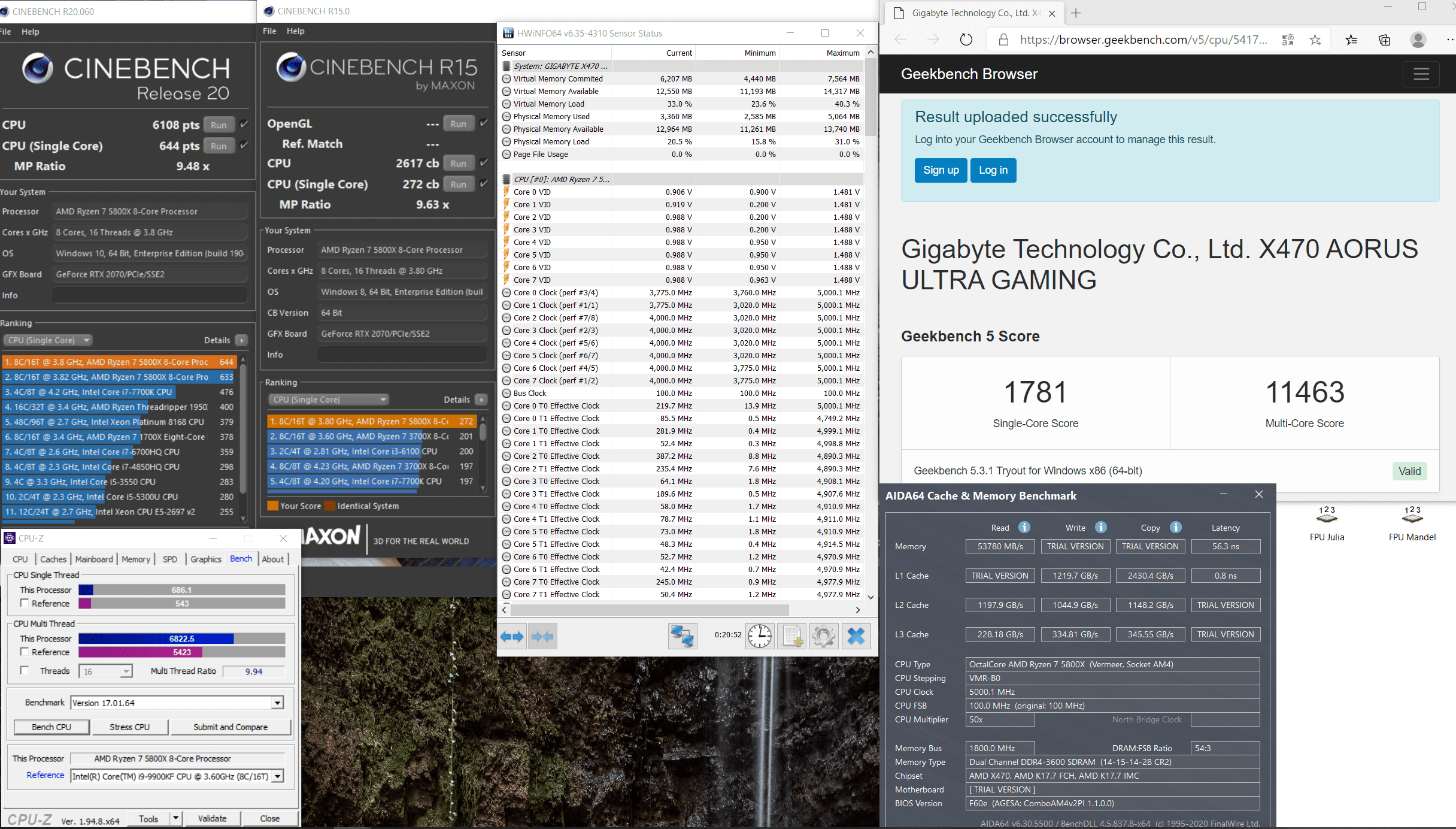Click browser address bar URL
The width and height of the screenshot is (1456, 829).
(1143, 40)
